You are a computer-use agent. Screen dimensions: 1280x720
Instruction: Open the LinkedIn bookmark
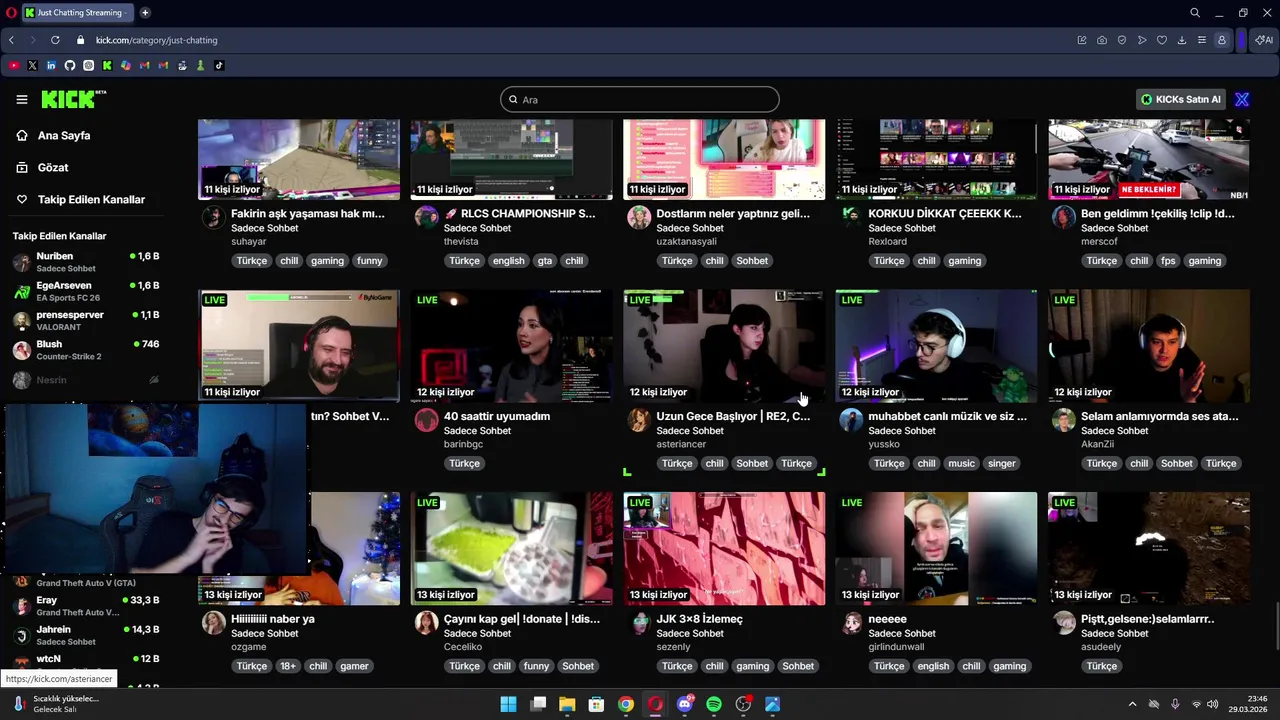pyautogui.click(x=51, y=65)
